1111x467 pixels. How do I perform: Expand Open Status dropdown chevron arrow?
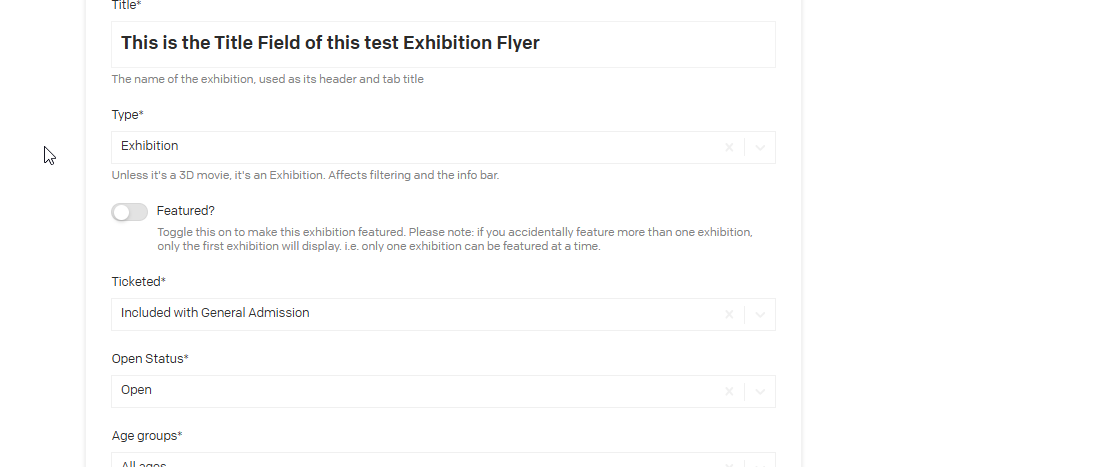point(760,391)
